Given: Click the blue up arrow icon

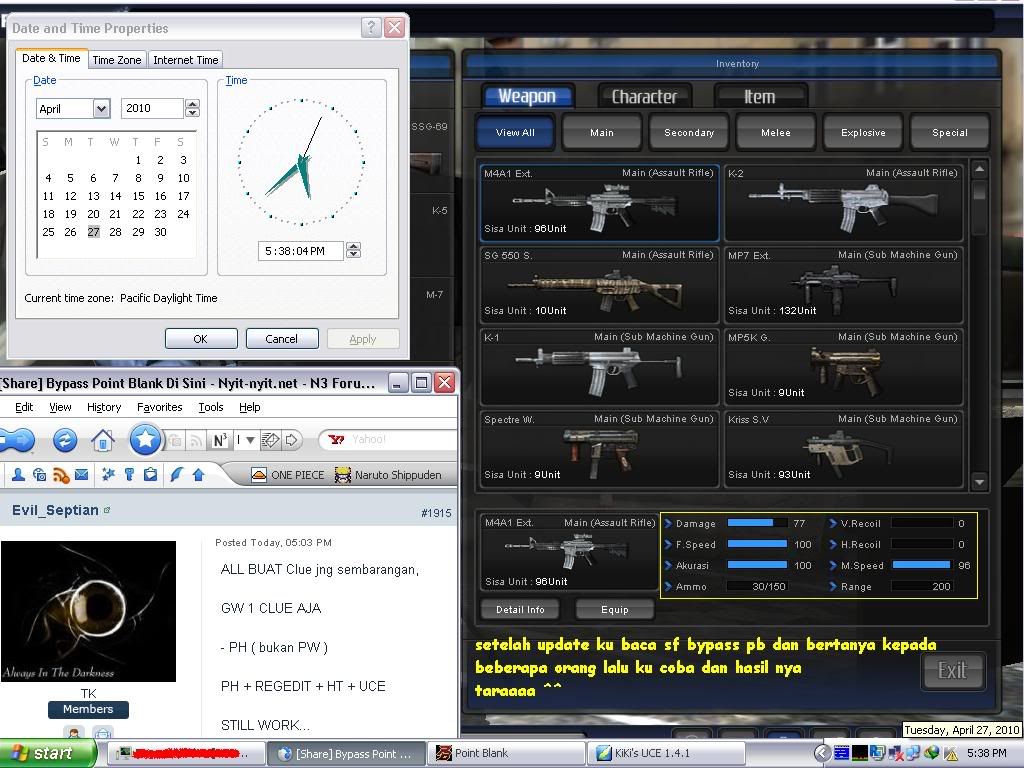Looking at the screenshot, I should pos(199,475).
